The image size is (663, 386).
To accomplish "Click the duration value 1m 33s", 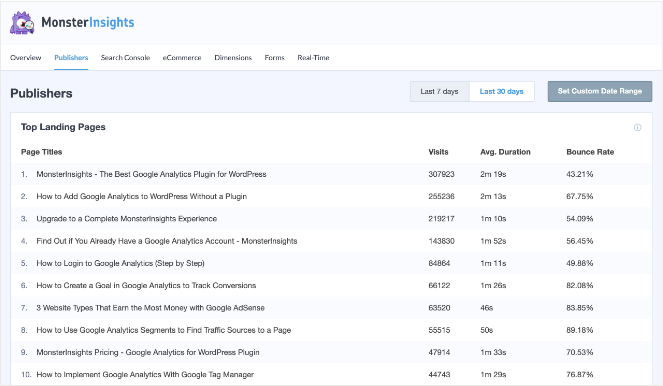I will (493, 353).
